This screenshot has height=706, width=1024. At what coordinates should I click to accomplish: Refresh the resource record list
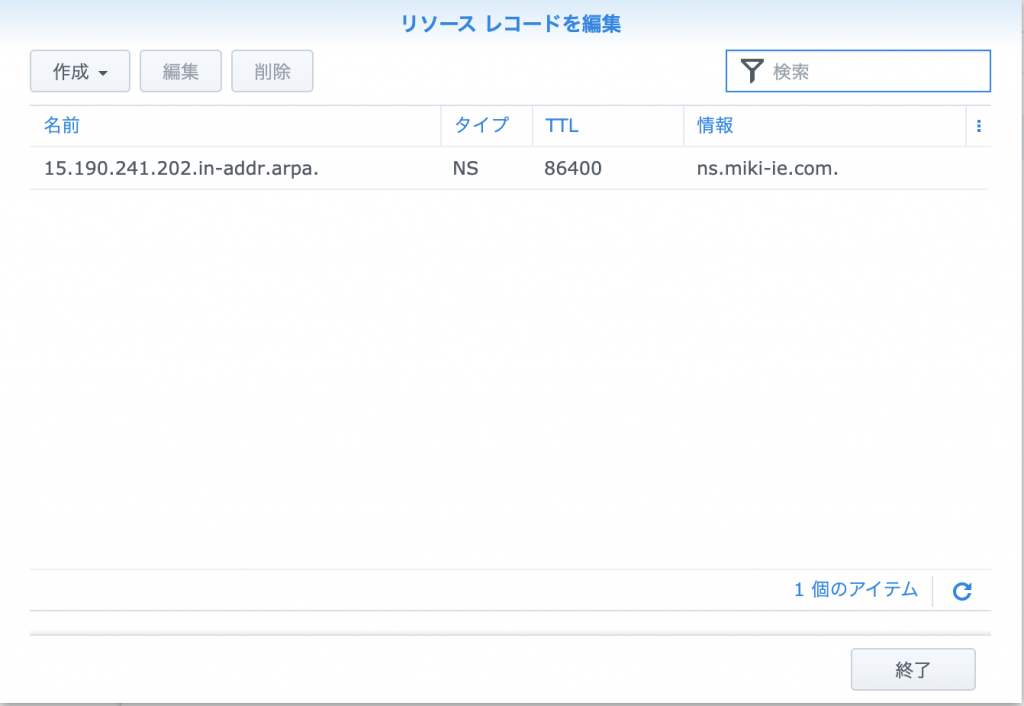coord(962,591)
